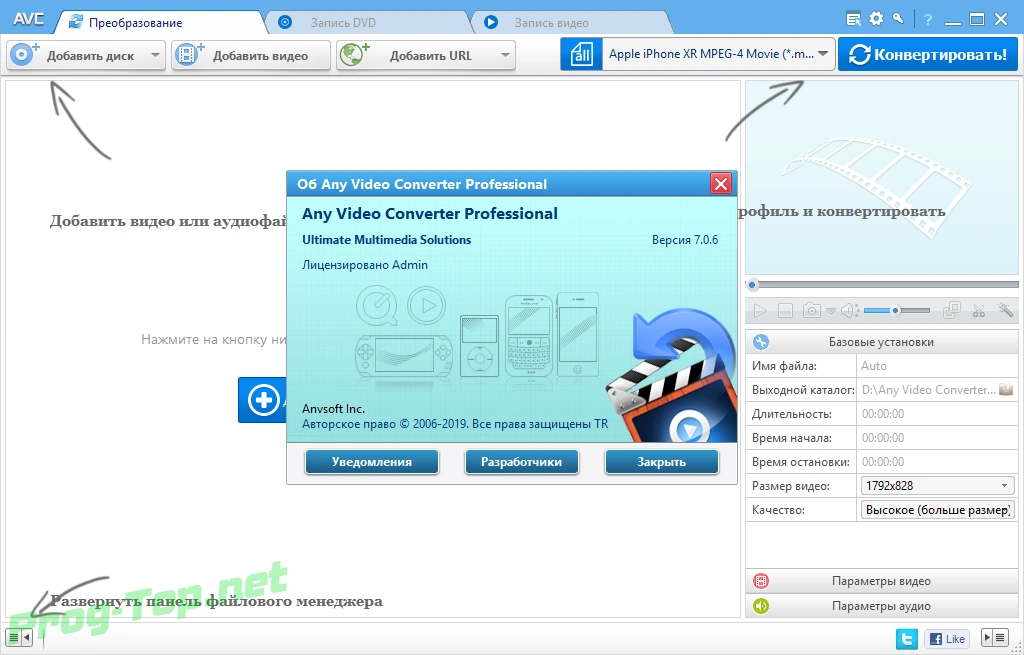The width and height of the screenshot is (1024, 655).
Task: Open the Размер видео 1792x828 dropdown
Action: tap(937, 485)
